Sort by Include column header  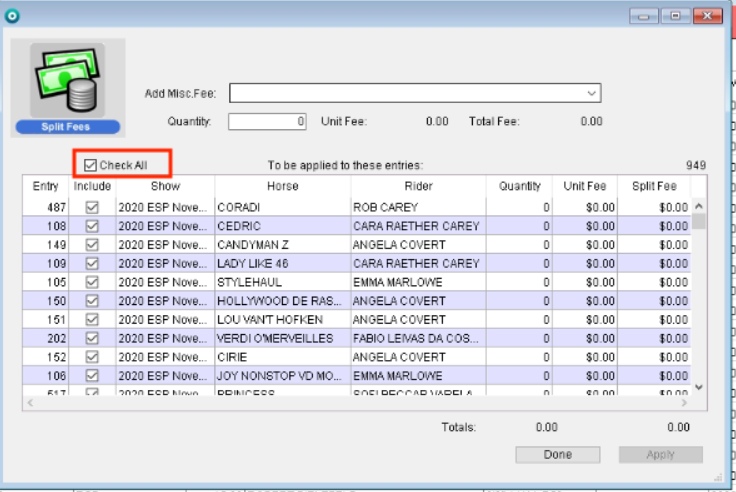[92, 186]
